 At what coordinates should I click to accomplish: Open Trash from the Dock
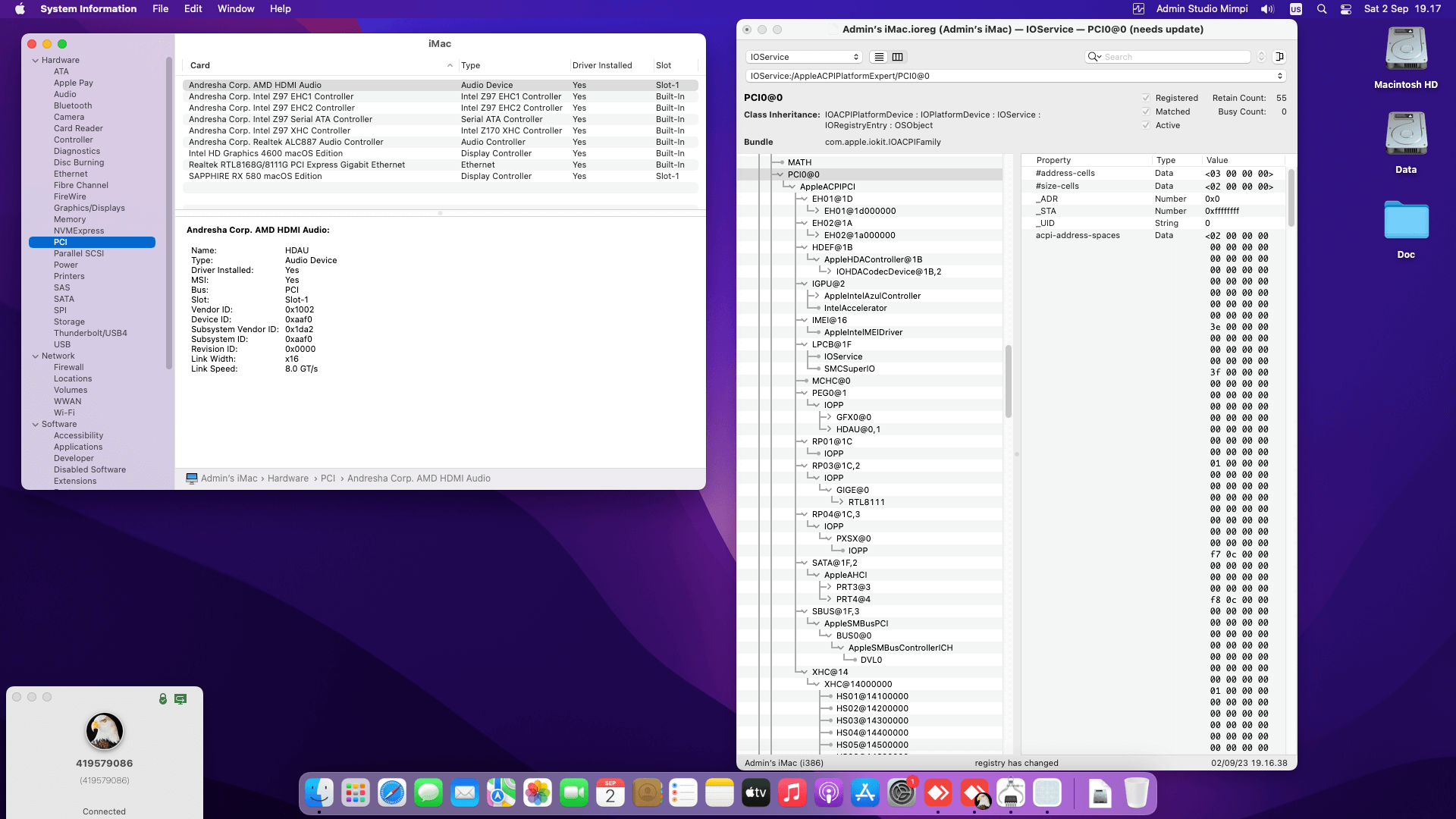1136,793
